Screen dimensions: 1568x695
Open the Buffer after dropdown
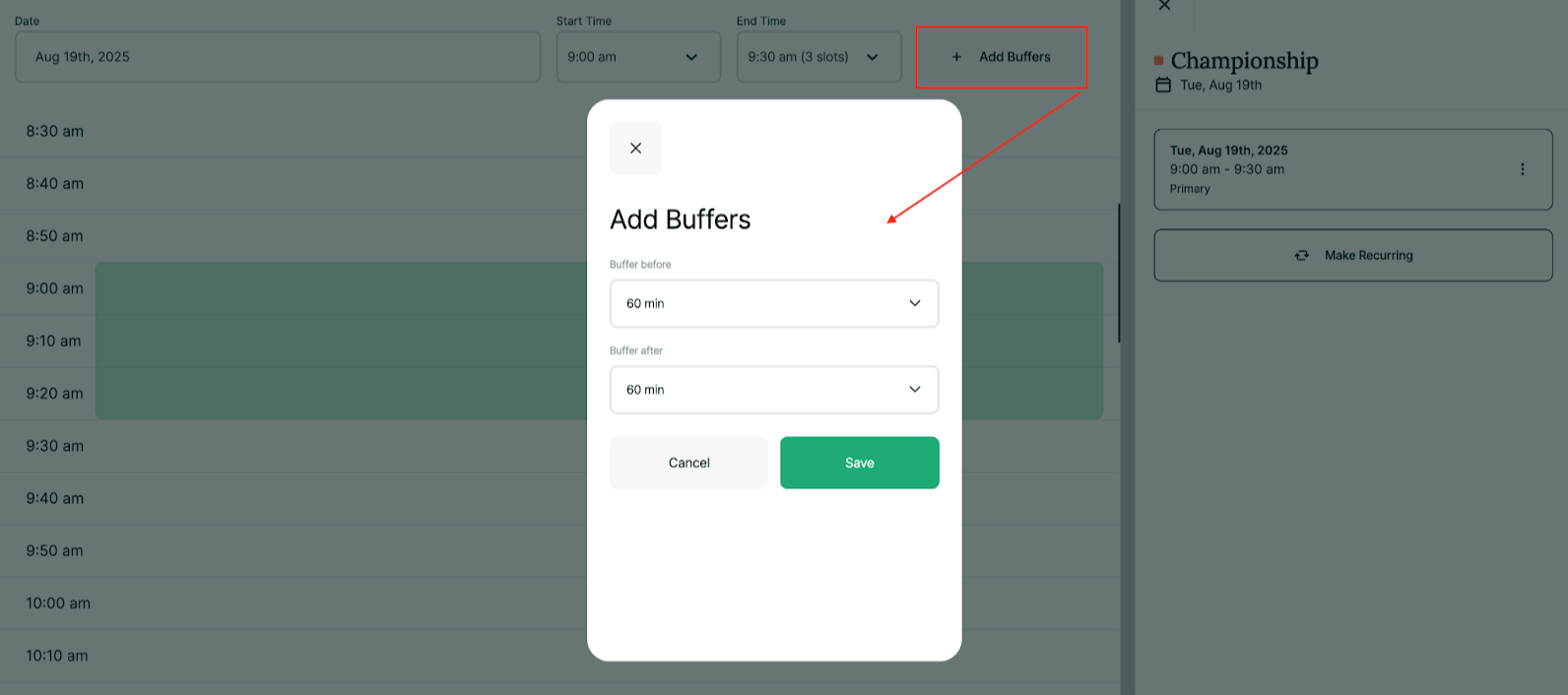(x=773, y=390)
